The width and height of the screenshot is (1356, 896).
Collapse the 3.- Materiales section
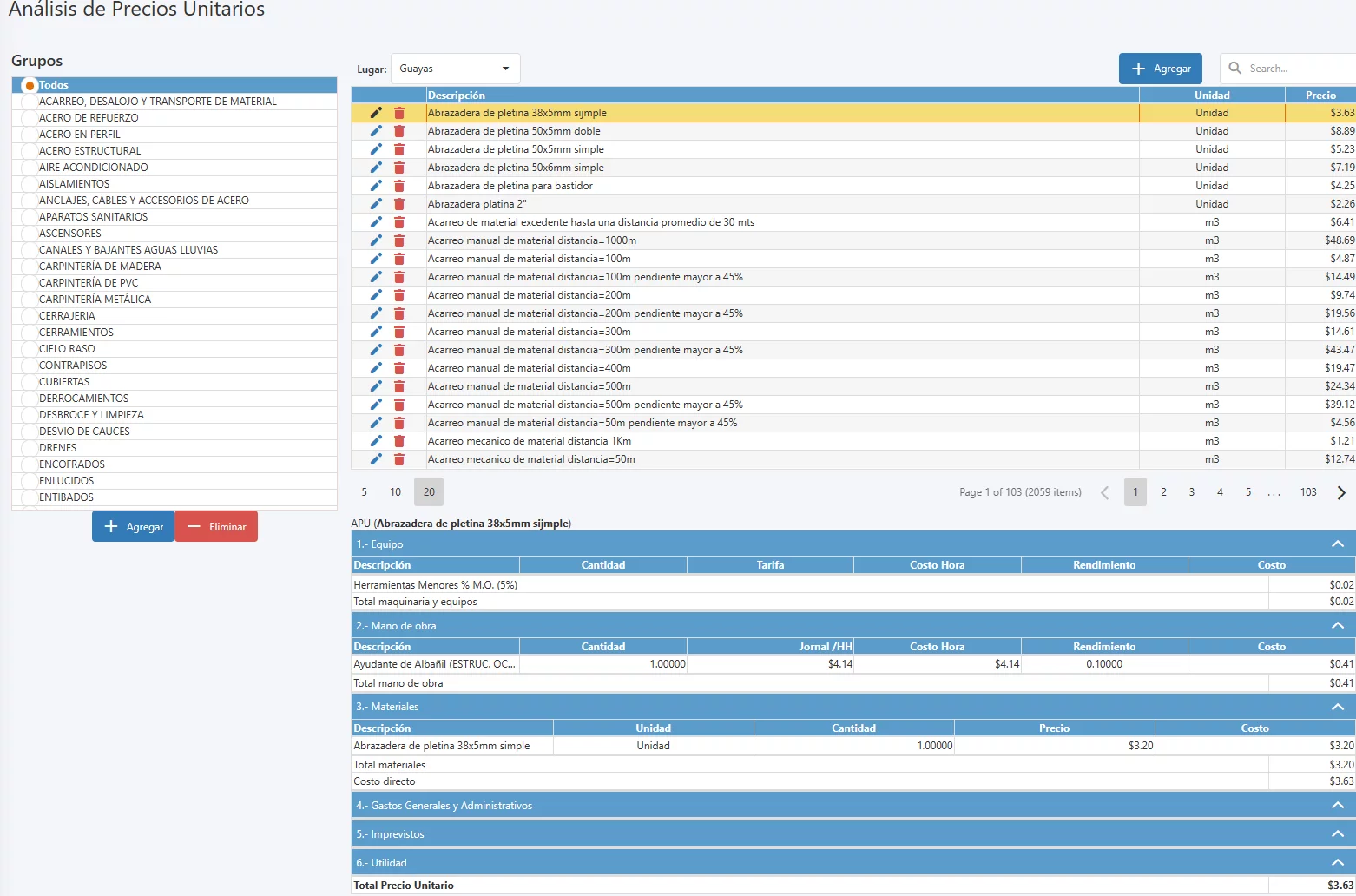pyautogui.click(x=1337, y=707)
